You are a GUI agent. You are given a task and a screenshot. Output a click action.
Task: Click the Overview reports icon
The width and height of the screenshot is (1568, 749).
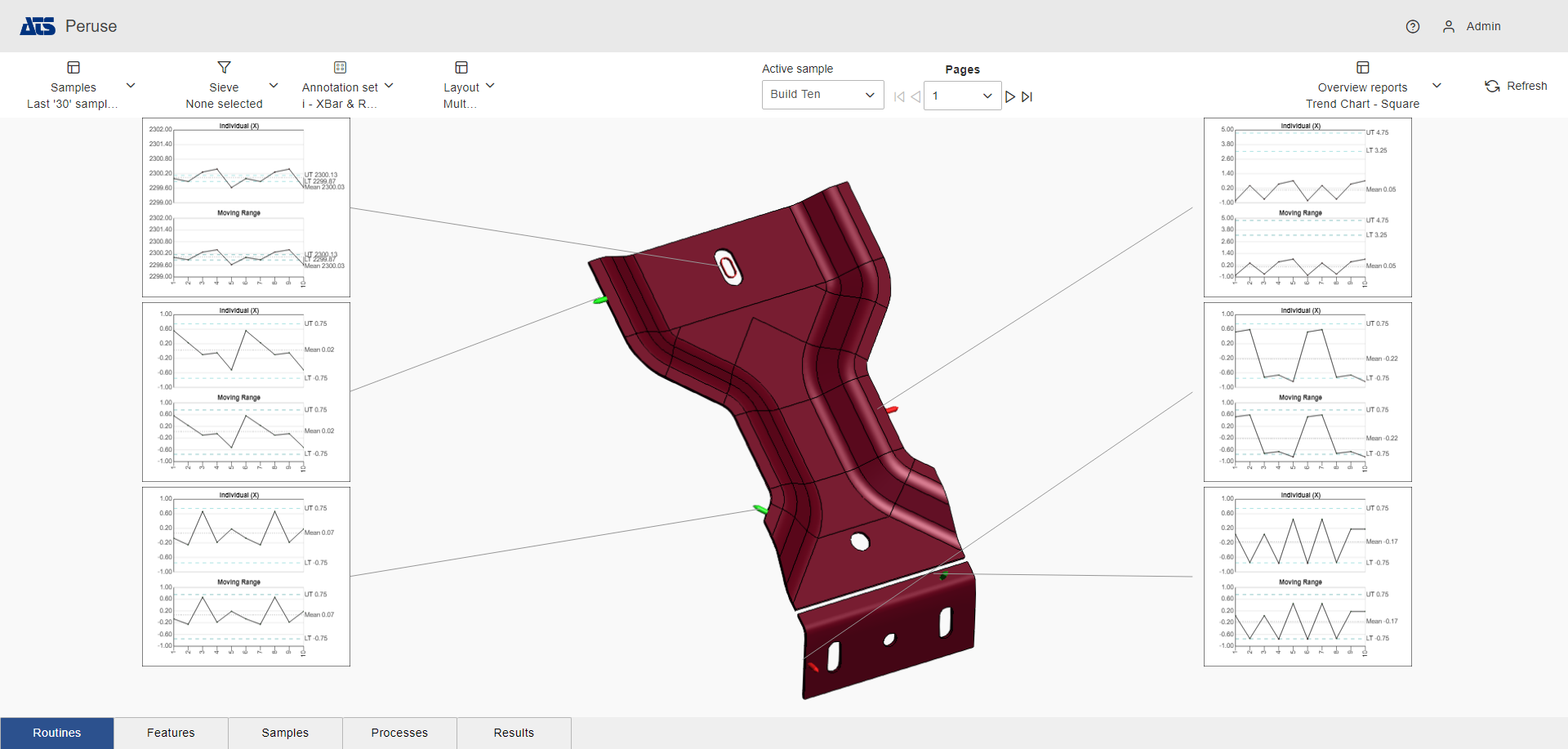[1362, 68]
